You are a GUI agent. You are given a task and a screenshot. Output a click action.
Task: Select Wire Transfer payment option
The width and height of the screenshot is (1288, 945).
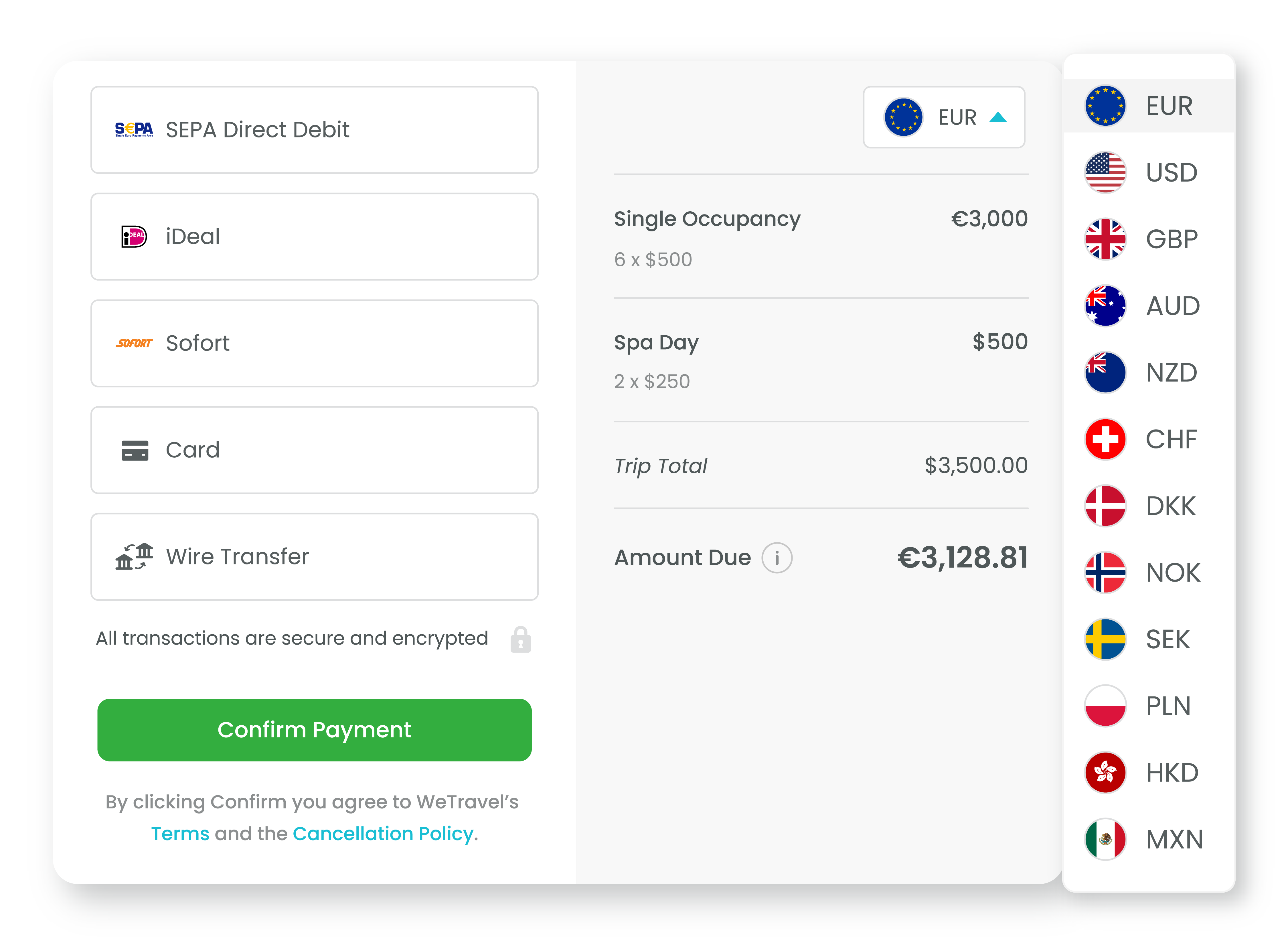314,557
